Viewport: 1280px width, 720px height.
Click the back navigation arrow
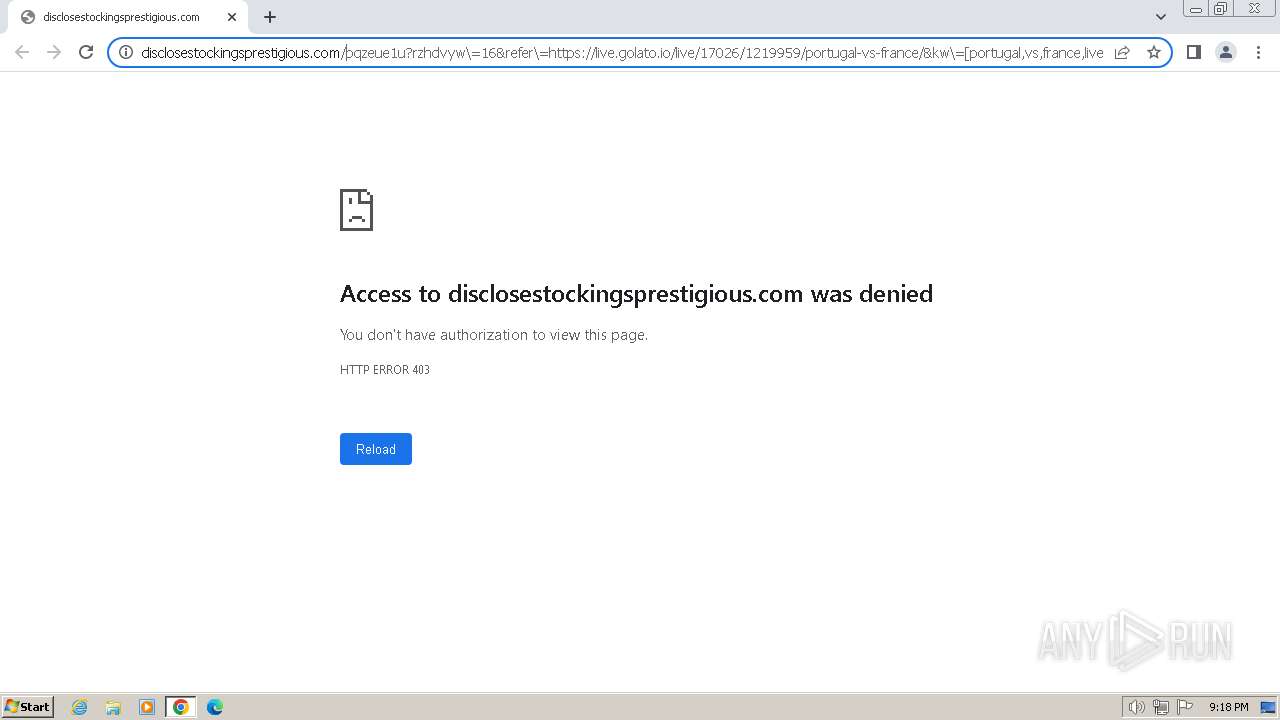point(22,52)
